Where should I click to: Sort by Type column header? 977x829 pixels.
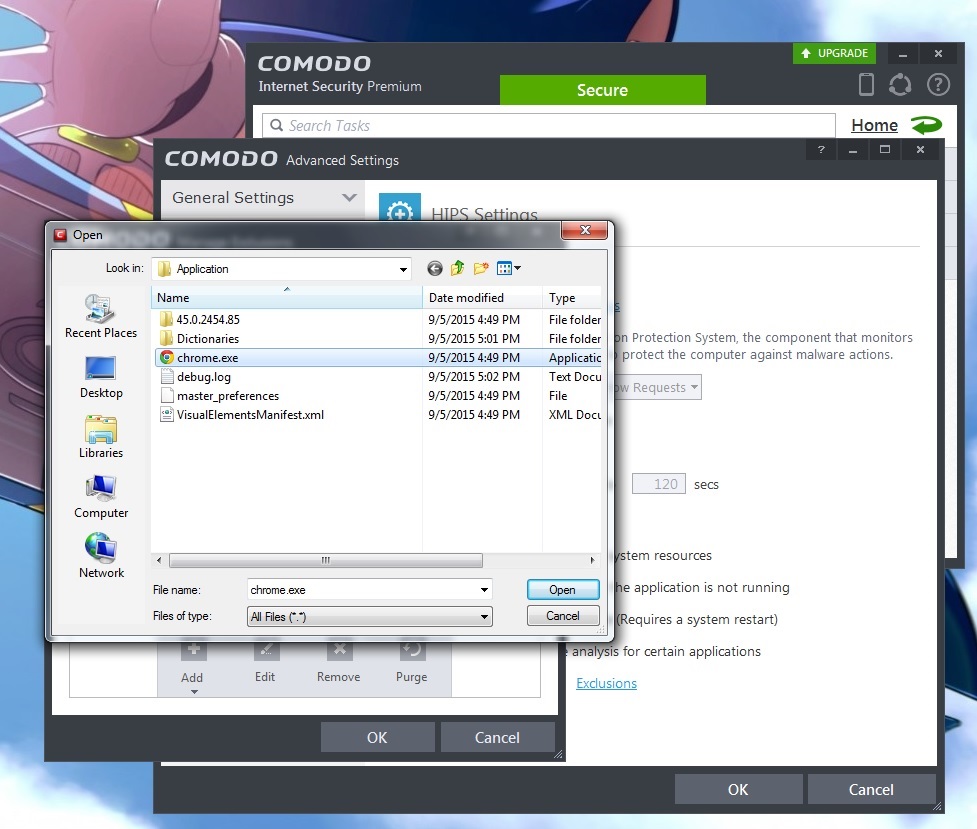572,298
